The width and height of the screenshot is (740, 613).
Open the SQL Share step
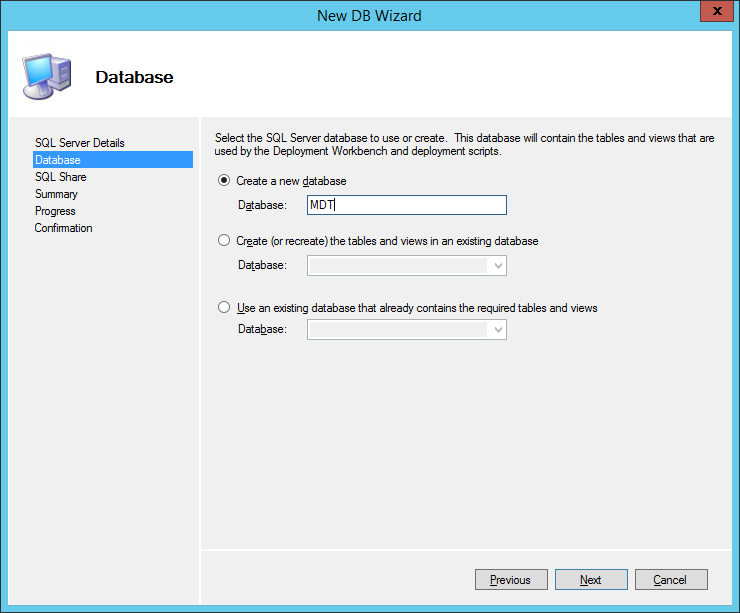coord(61,177)
